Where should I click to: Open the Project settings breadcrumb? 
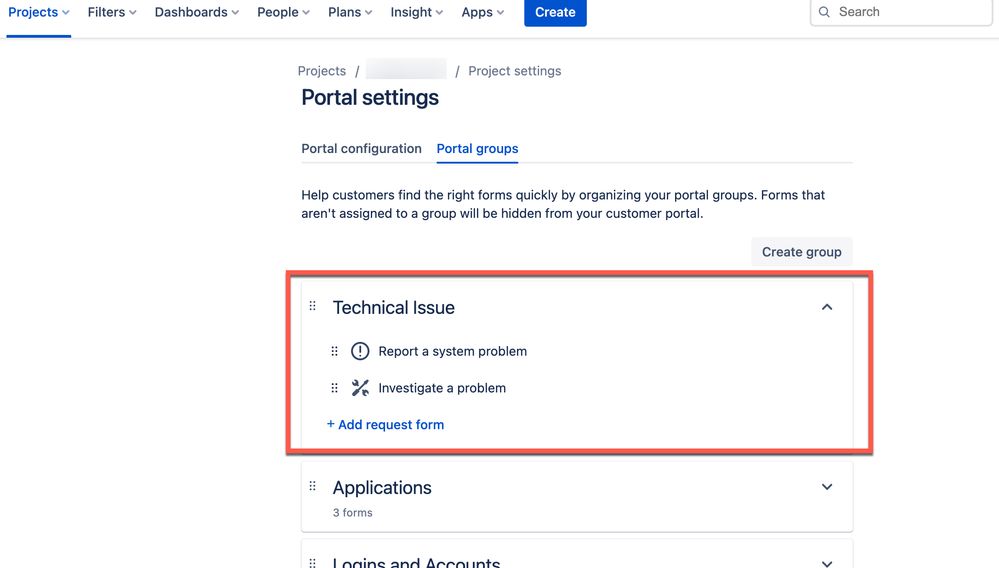click(x=515, y=71)
